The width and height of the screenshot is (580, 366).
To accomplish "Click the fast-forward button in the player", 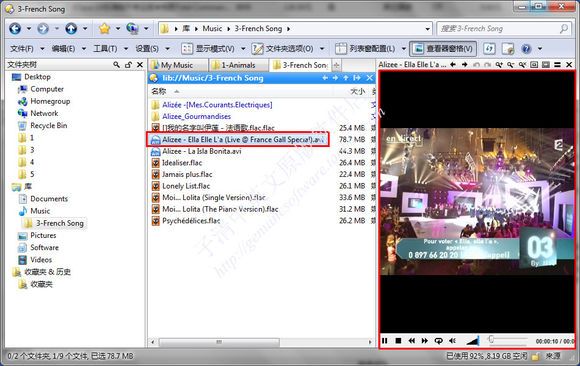I will pos(425,340).
